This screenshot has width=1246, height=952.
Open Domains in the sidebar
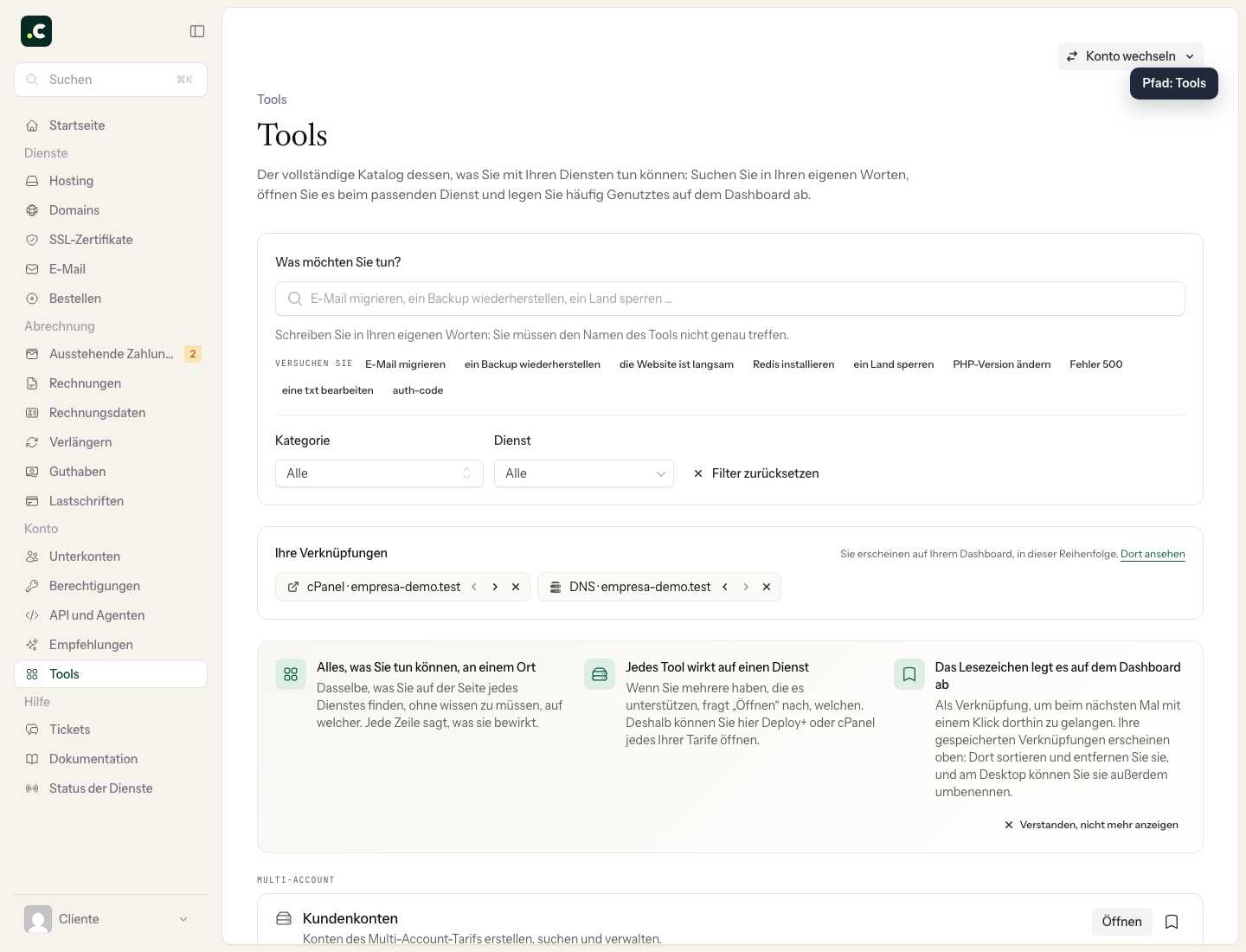111,210
